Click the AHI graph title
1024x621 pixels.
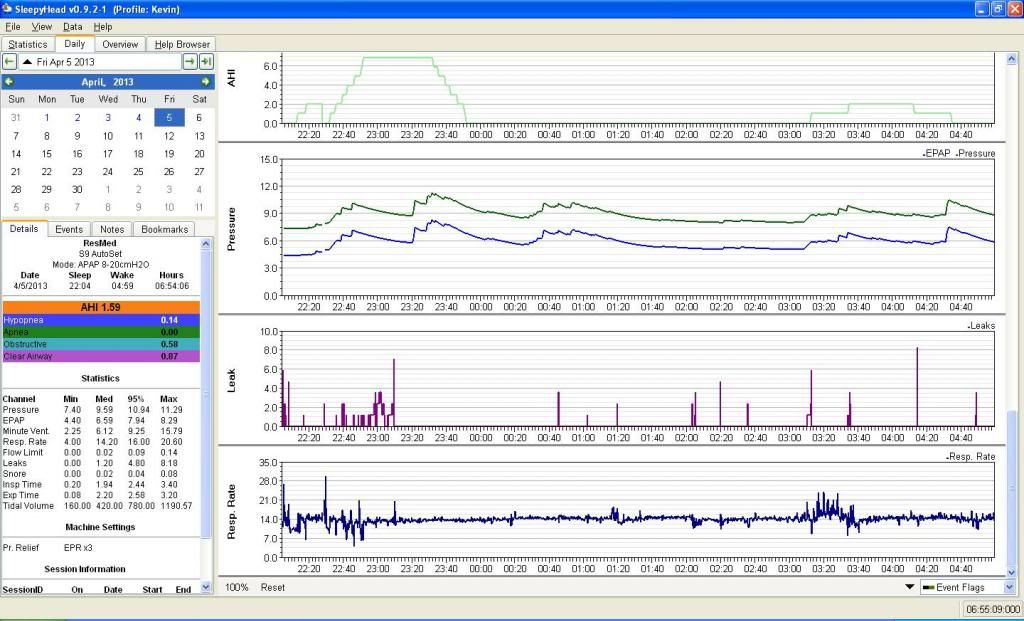click(x=231, y=78)
